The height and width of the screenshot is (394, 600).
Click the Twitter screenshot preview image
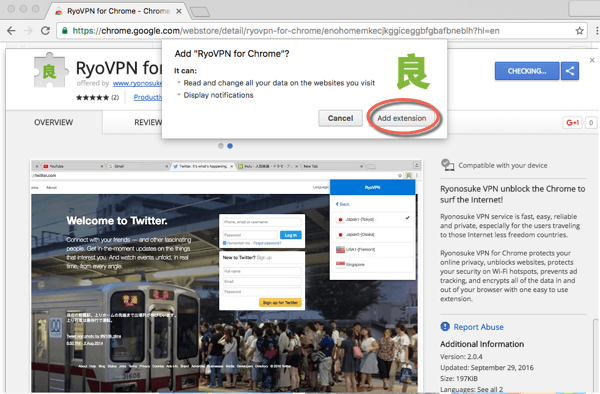click(x=227, y=276)
